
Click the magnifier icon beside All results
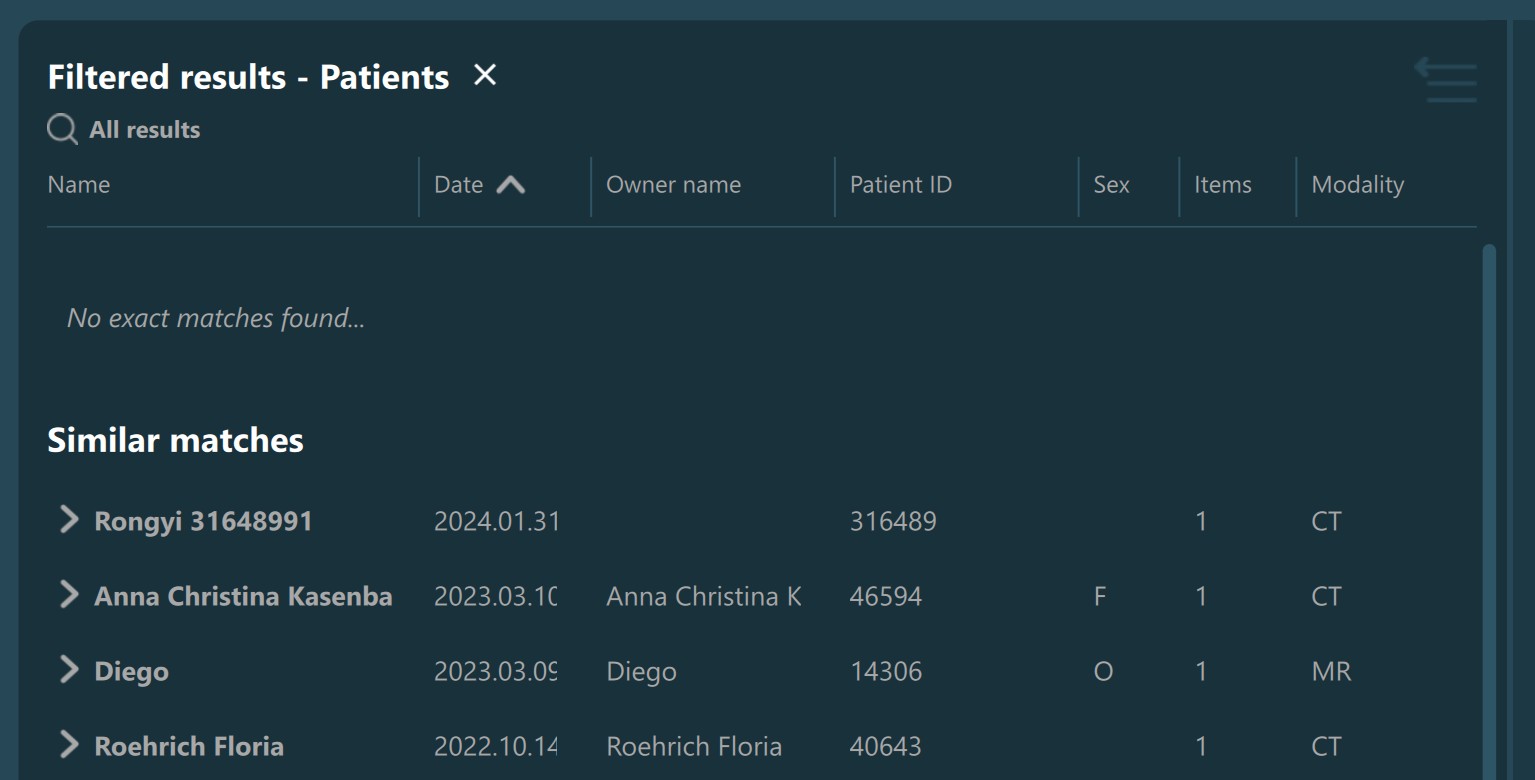(x=62, y=129)
